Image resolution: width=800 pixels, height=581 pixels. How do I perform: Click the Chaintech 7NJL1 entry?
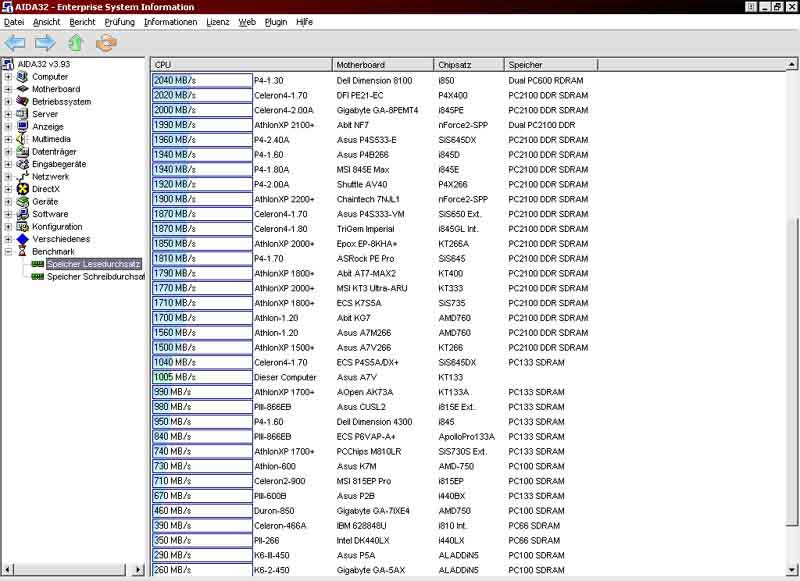(x=368, y=199)
